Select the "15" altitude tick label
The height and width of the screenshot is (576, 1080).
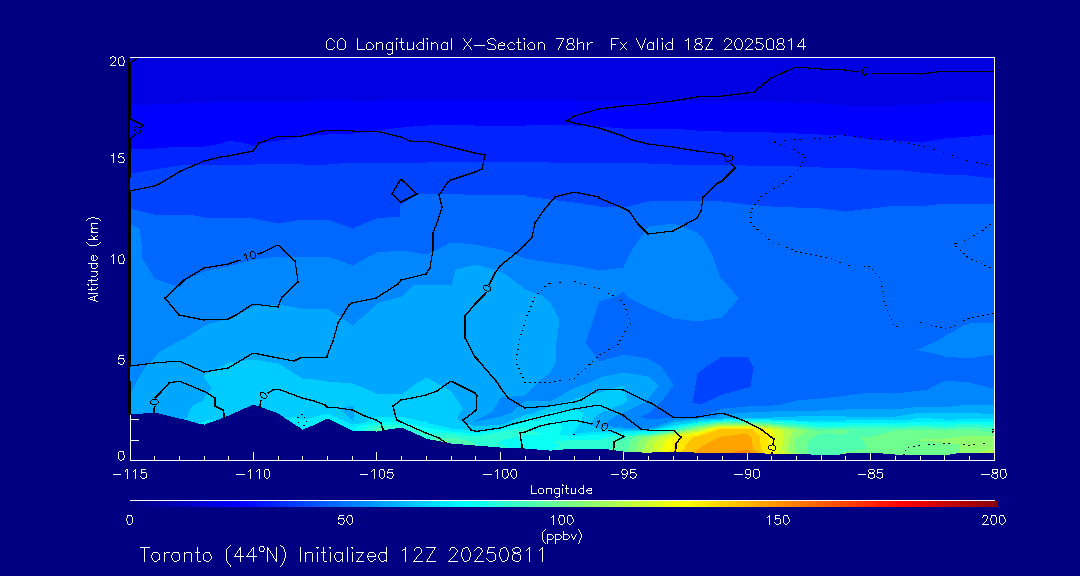(x=117, y=158)
